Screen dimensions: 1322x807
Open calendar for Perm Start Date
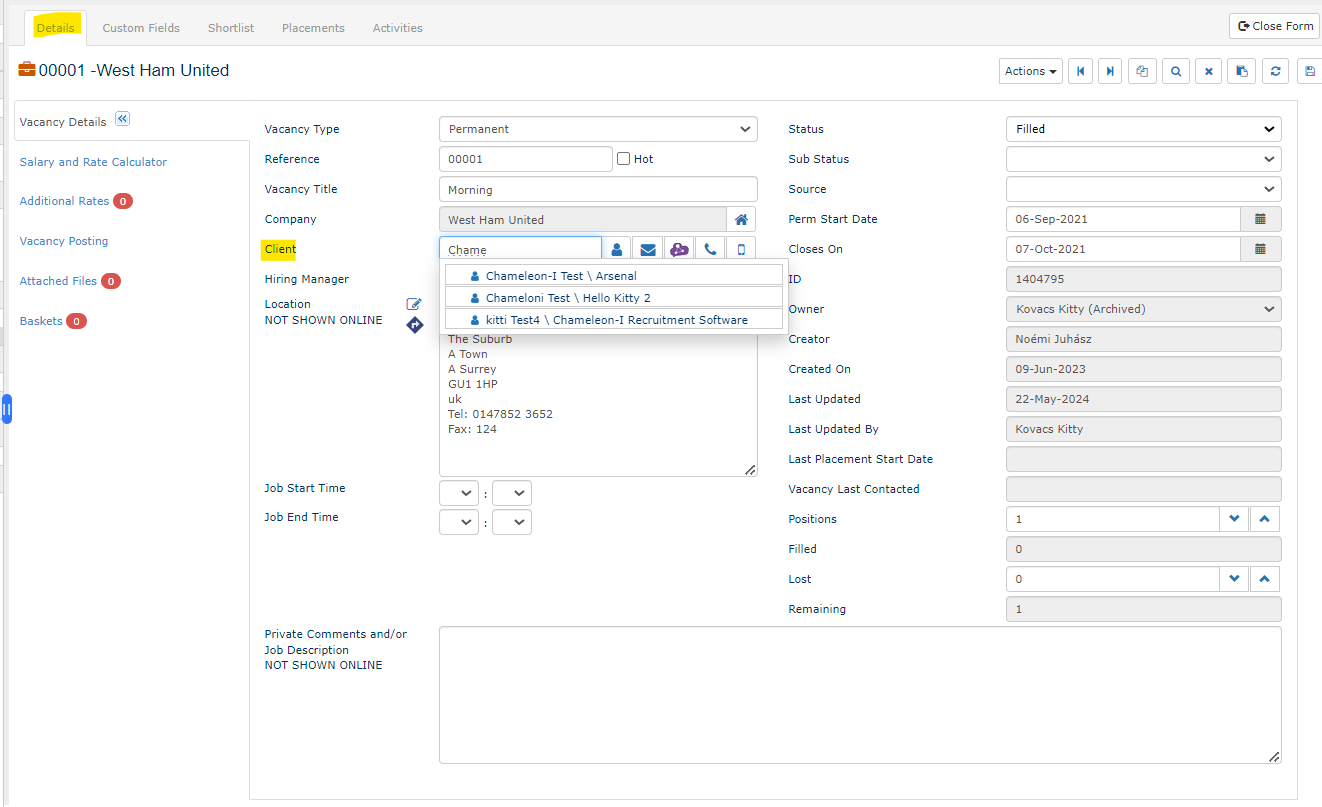pos(1260,219)
